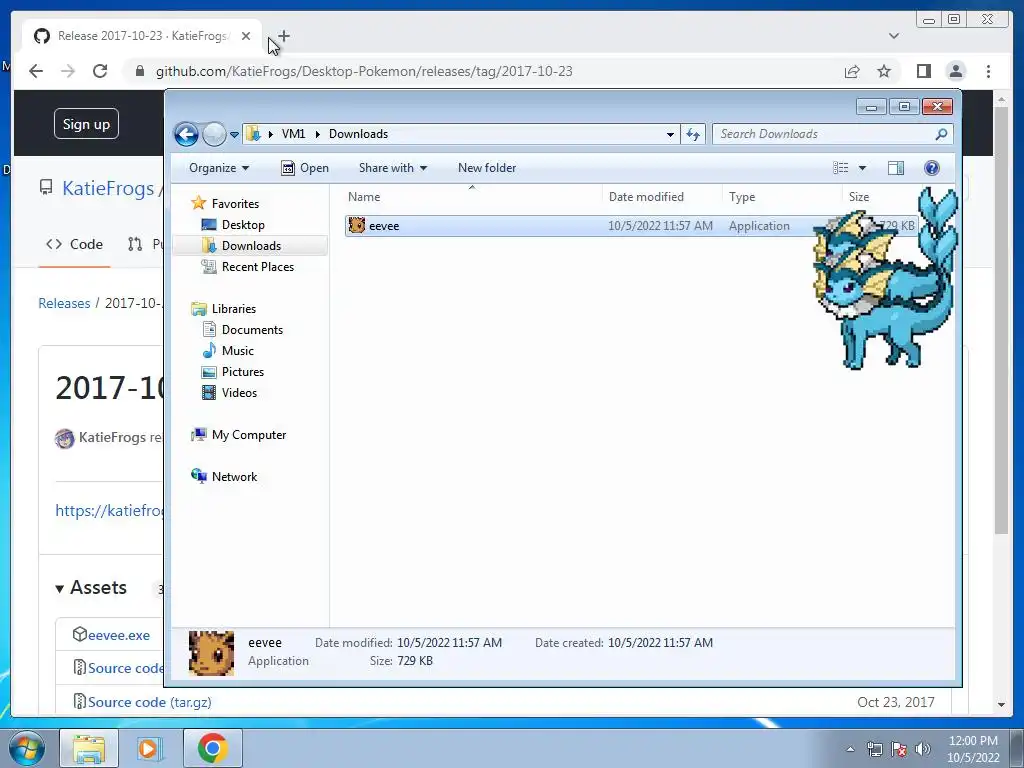This screenshot has height=768, width=1024.
Task: Select the Release 2017-10-23 Chrome tab
Action: (142, 36)
